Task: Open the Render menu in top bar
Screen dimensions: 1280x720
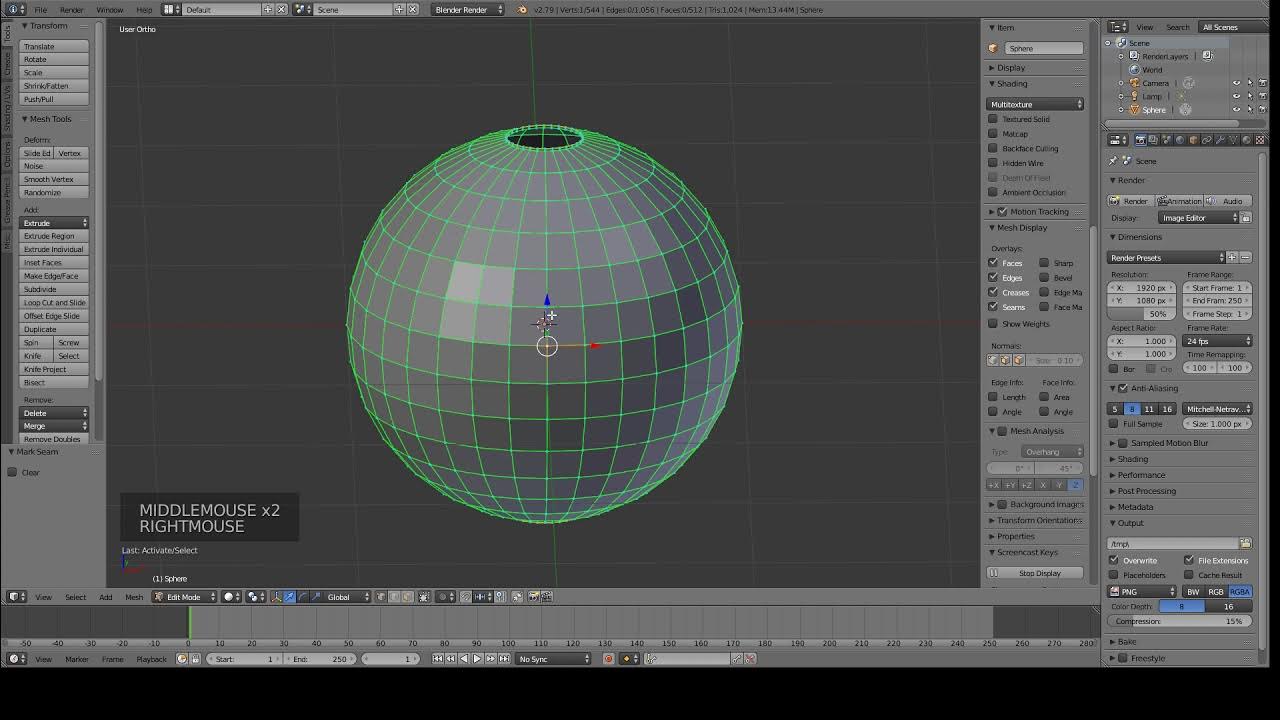Action: [x=71, y=10]
